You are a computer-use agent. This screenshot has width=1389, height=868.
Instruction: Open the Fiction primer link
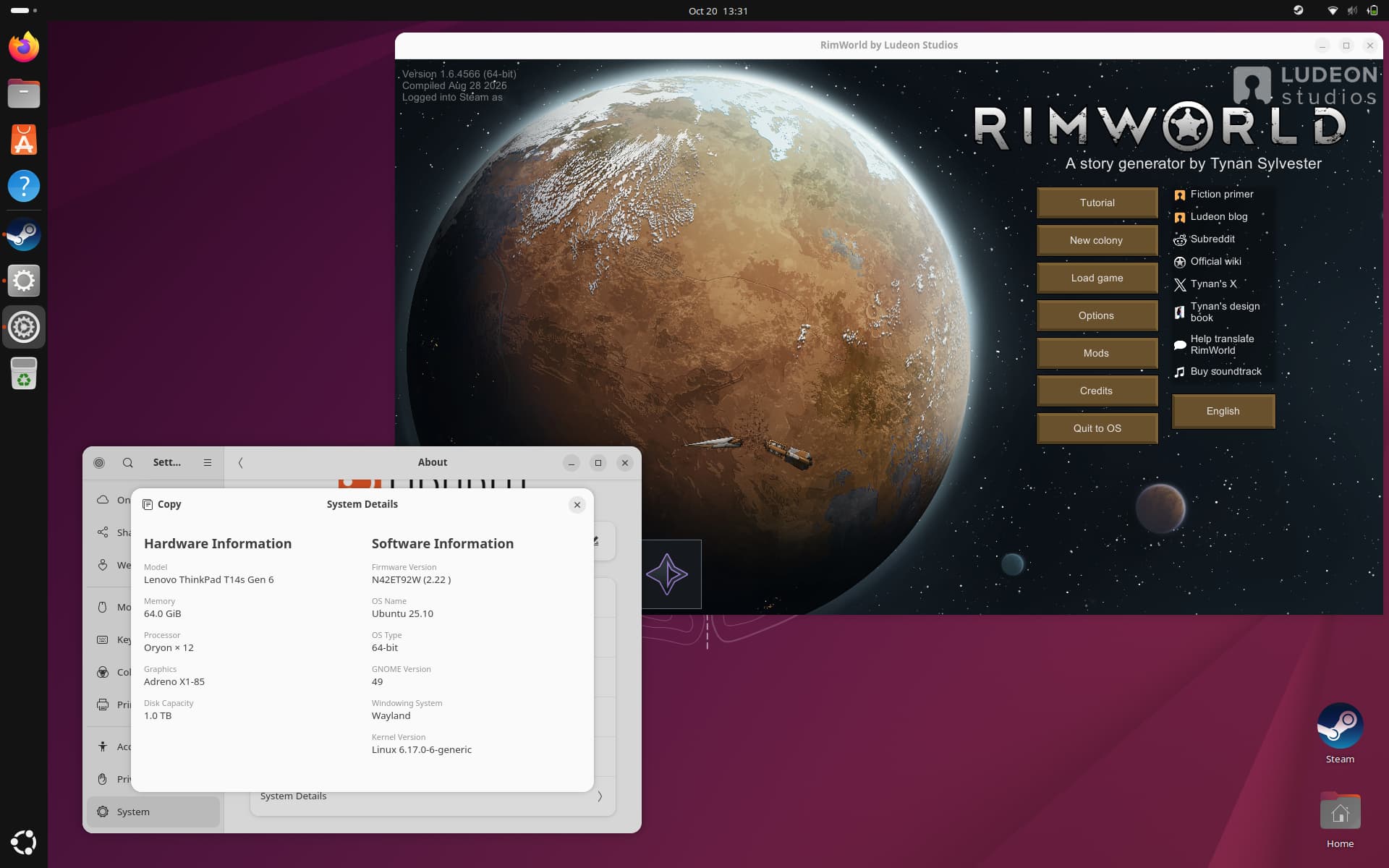click(x=1222, y=194)
